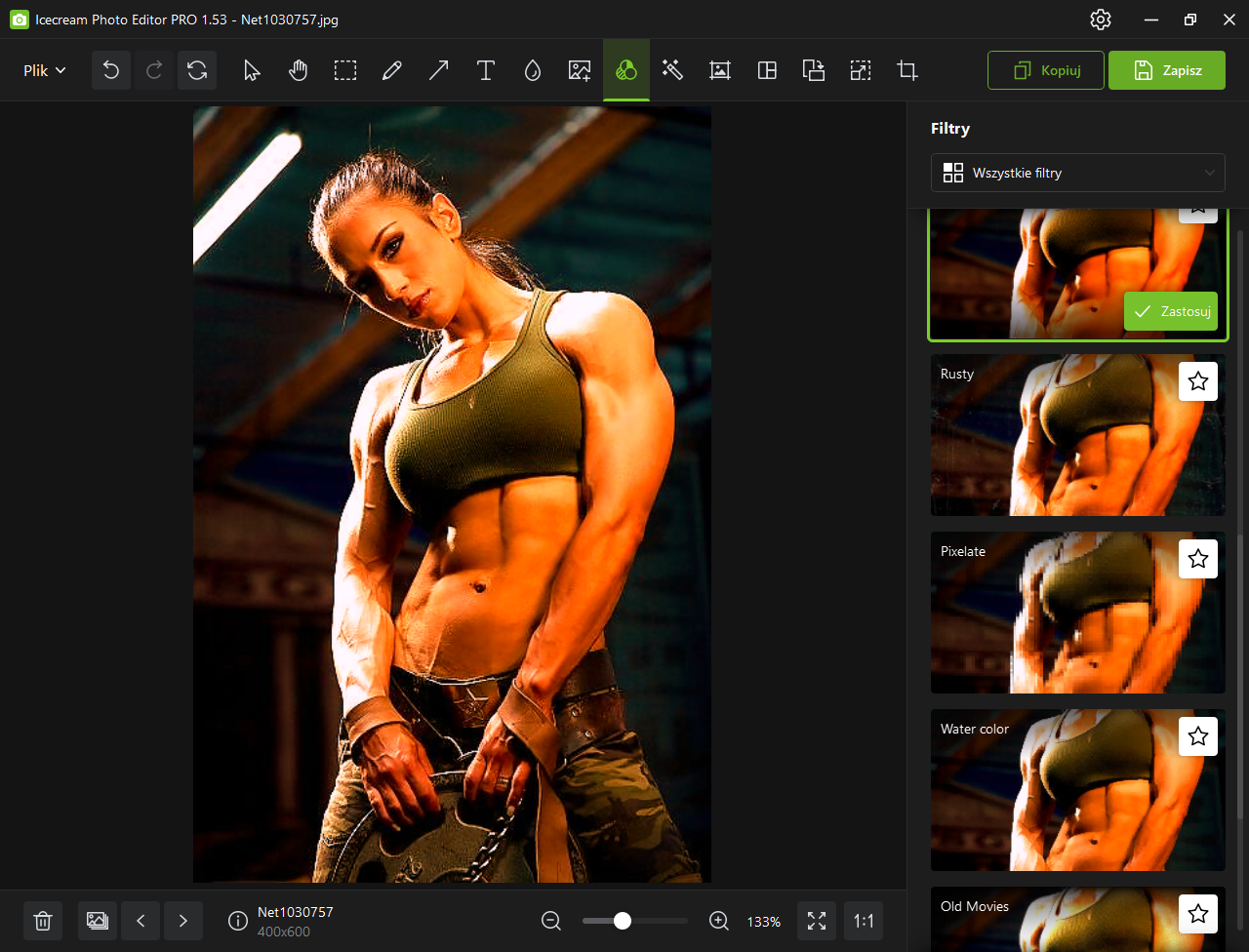1249x952 pixels.
Task: Reset all changes with the refresh icon
Action: coord(197,70)
